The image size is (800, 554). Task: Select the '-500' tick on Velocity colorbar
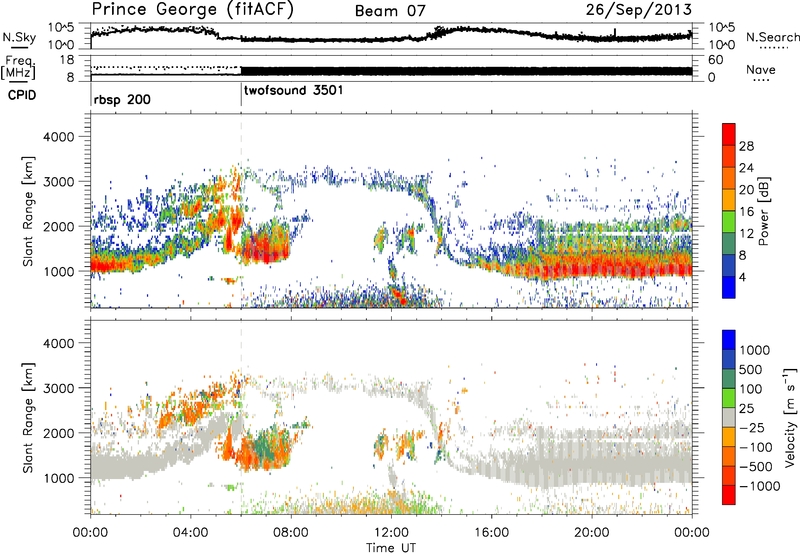tap(756, 466)
